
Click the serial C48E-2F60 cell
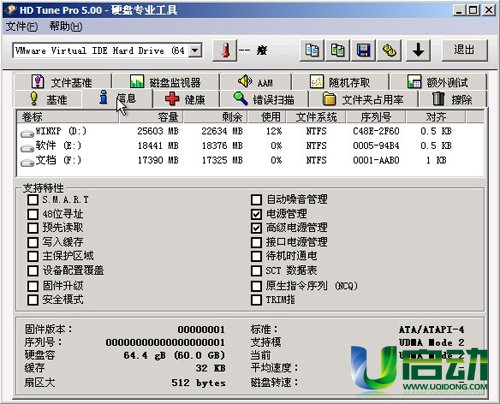pos(376,131)
